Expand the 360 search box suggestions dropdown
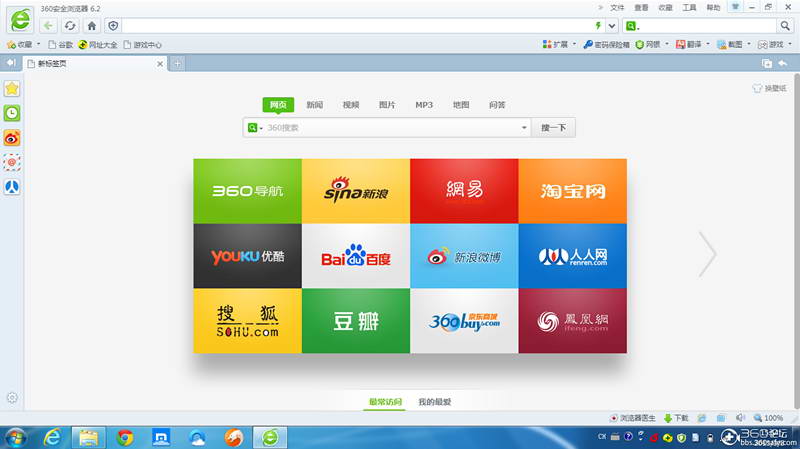Image resolution: width=800 pixels, height=449 pixels. point(524,128)
